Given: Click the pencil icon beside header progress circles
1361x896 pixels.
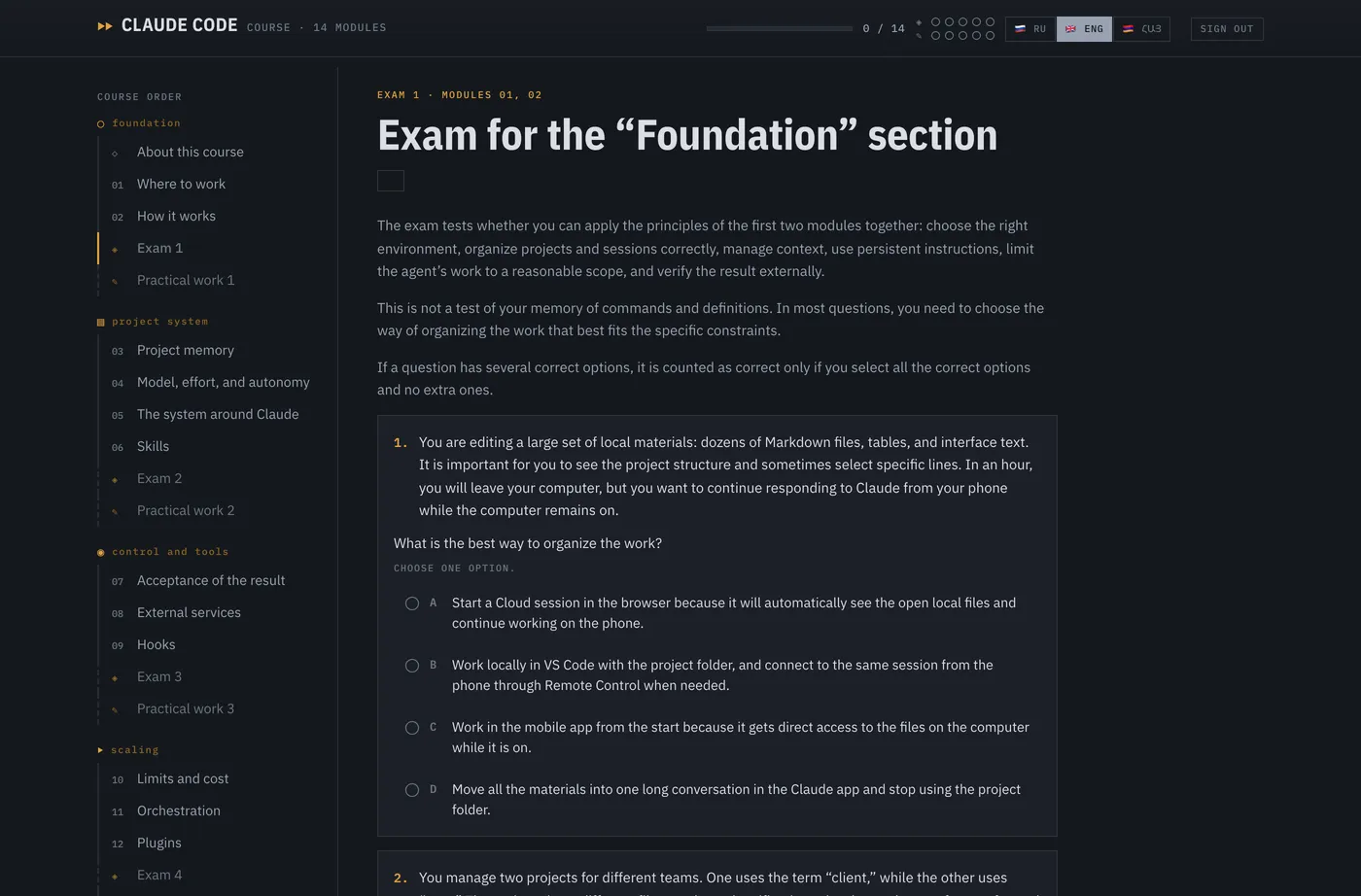Looking at the screenshot, I should [x=919, y=36].
